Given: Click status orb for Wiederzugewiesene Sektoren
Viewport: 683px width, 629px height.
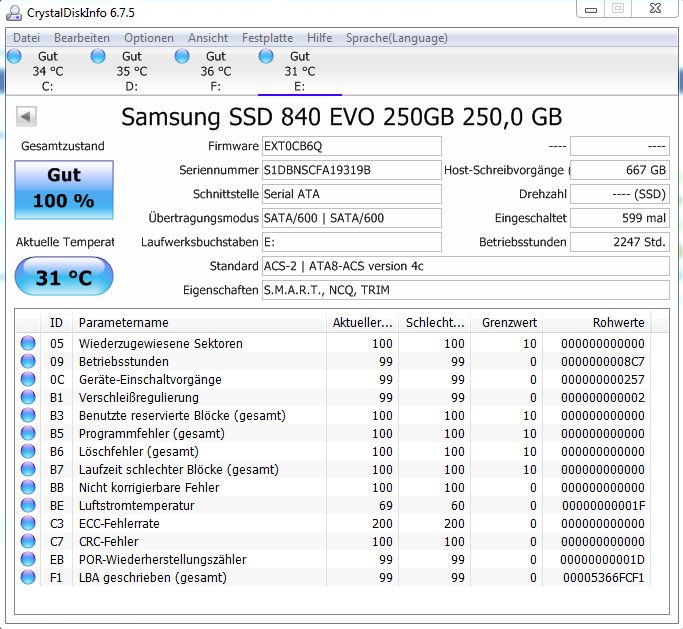Looking at the screenshot, I should 28,343.
